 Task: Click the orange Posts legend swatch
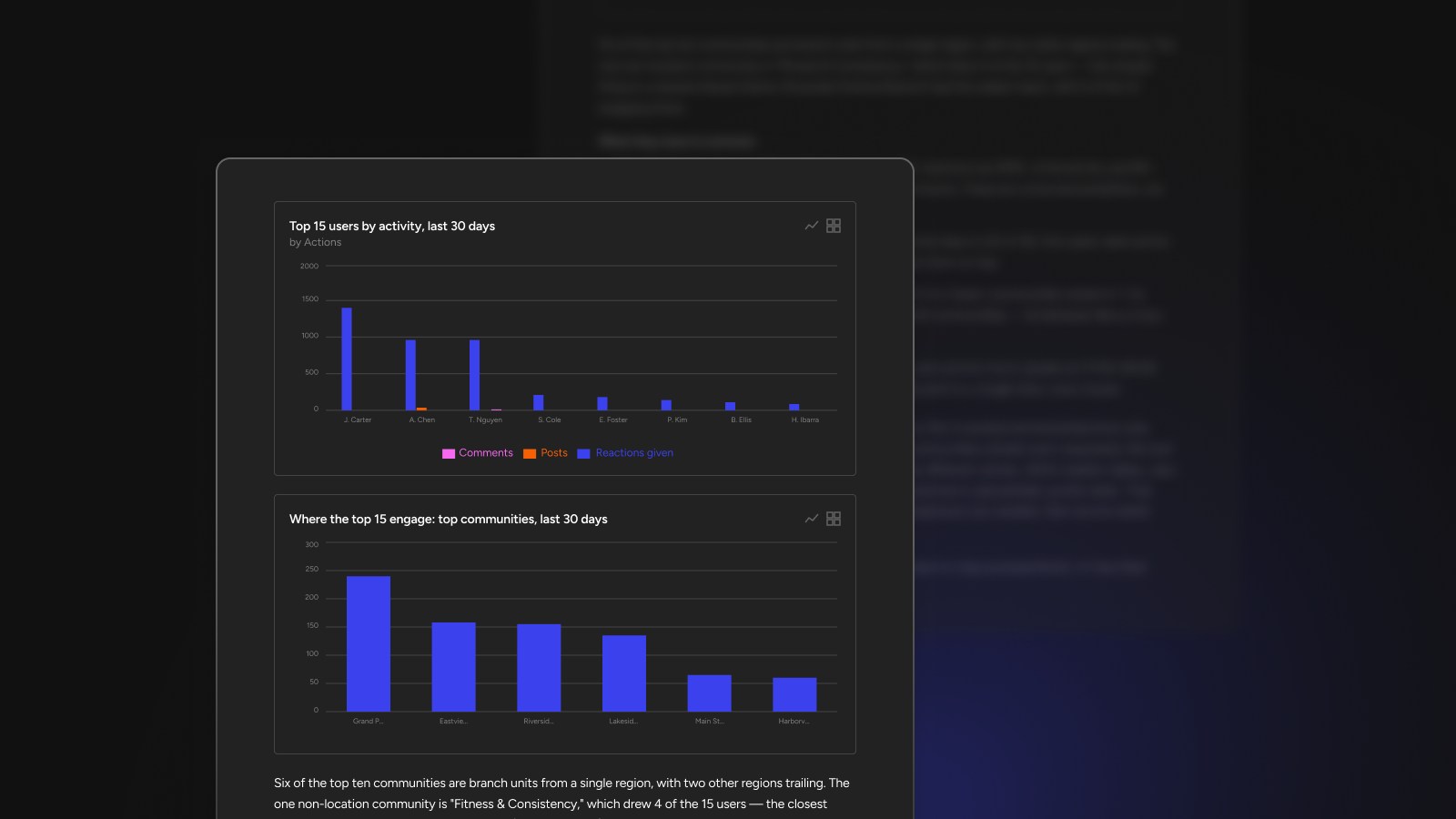[x=530, y=453]
